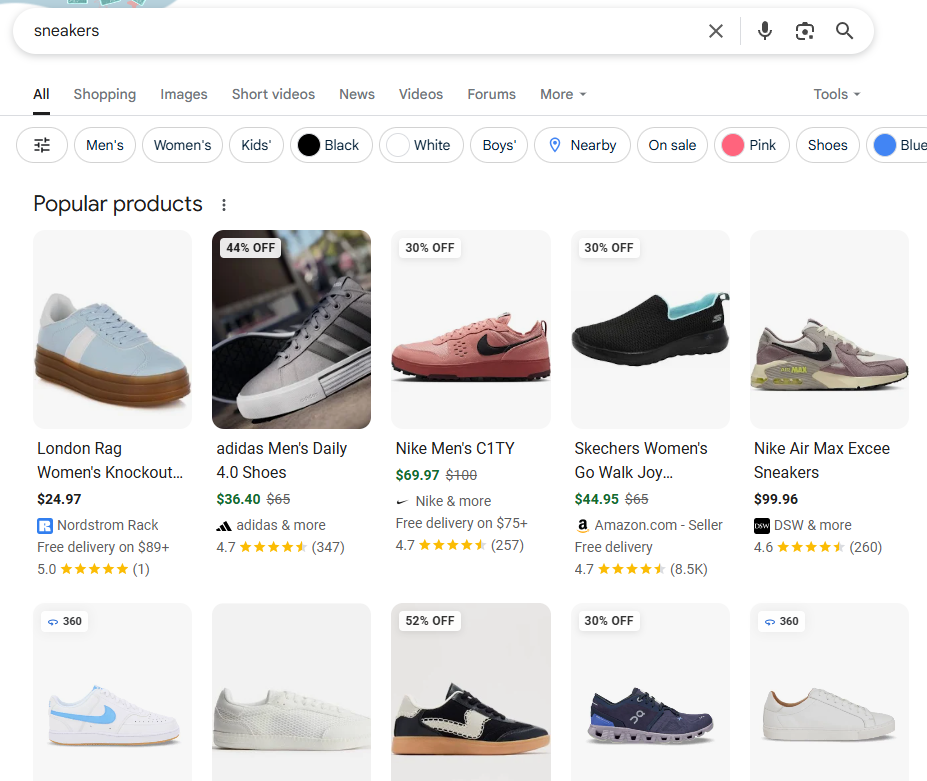The width and height of the screenshot is (927, 781).
Task: Select the Black color swatch filter
Action: [309, 145]
